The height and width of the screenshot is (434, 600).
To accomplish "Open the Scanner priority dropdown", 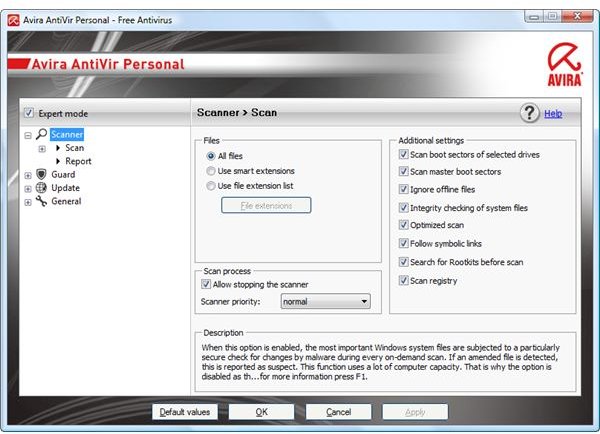I will [x=326, y=301].
